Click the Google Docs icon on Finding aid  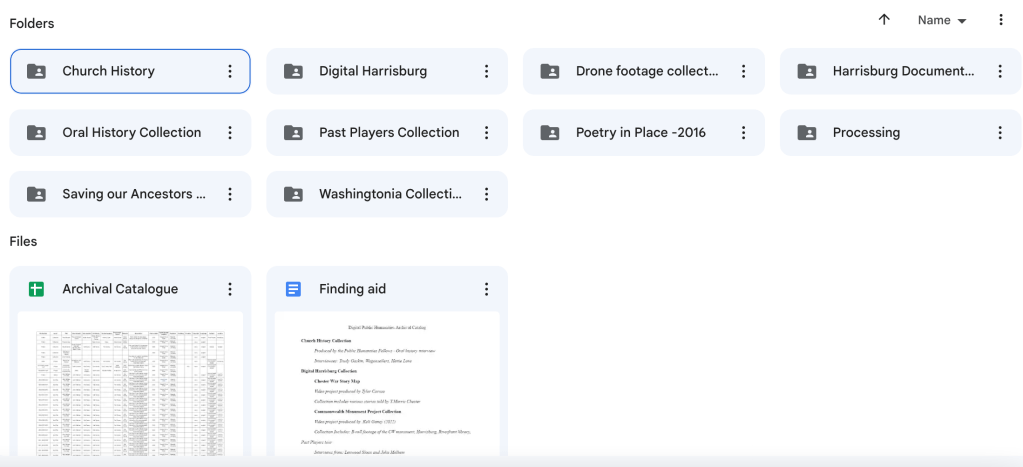tap(293, 289)
